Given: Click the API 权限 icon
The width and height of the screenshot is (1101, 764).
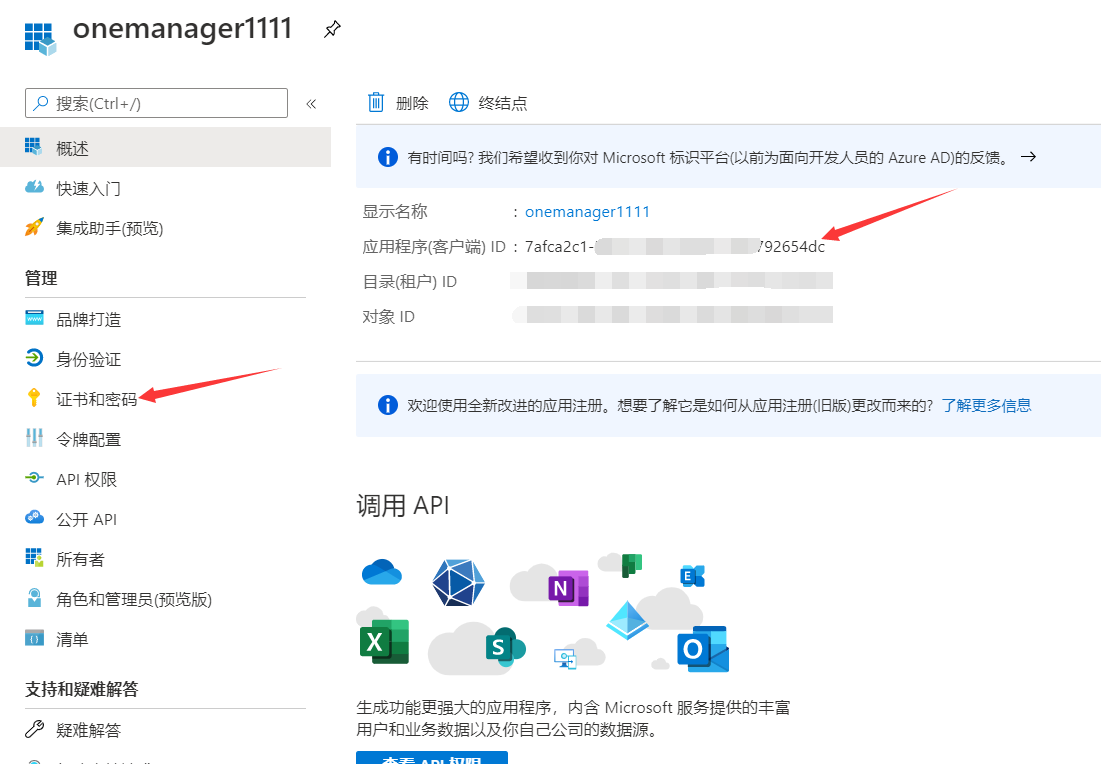Looking at the screenshot, I should point(35,479).
